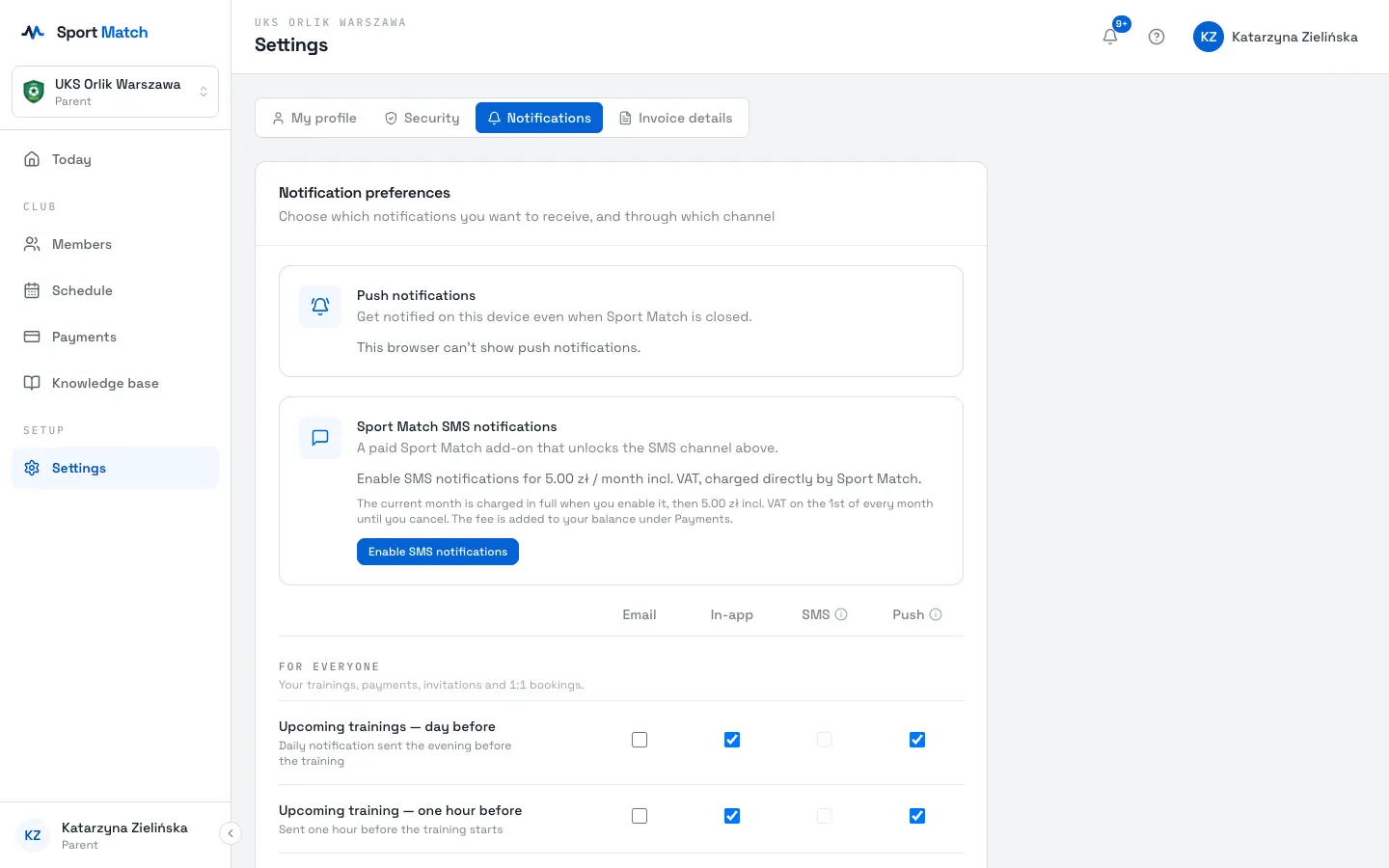The width and height of the screenshot is (1389, 868).
Task: Click the Sport Match logo
Action: (85, 32)
